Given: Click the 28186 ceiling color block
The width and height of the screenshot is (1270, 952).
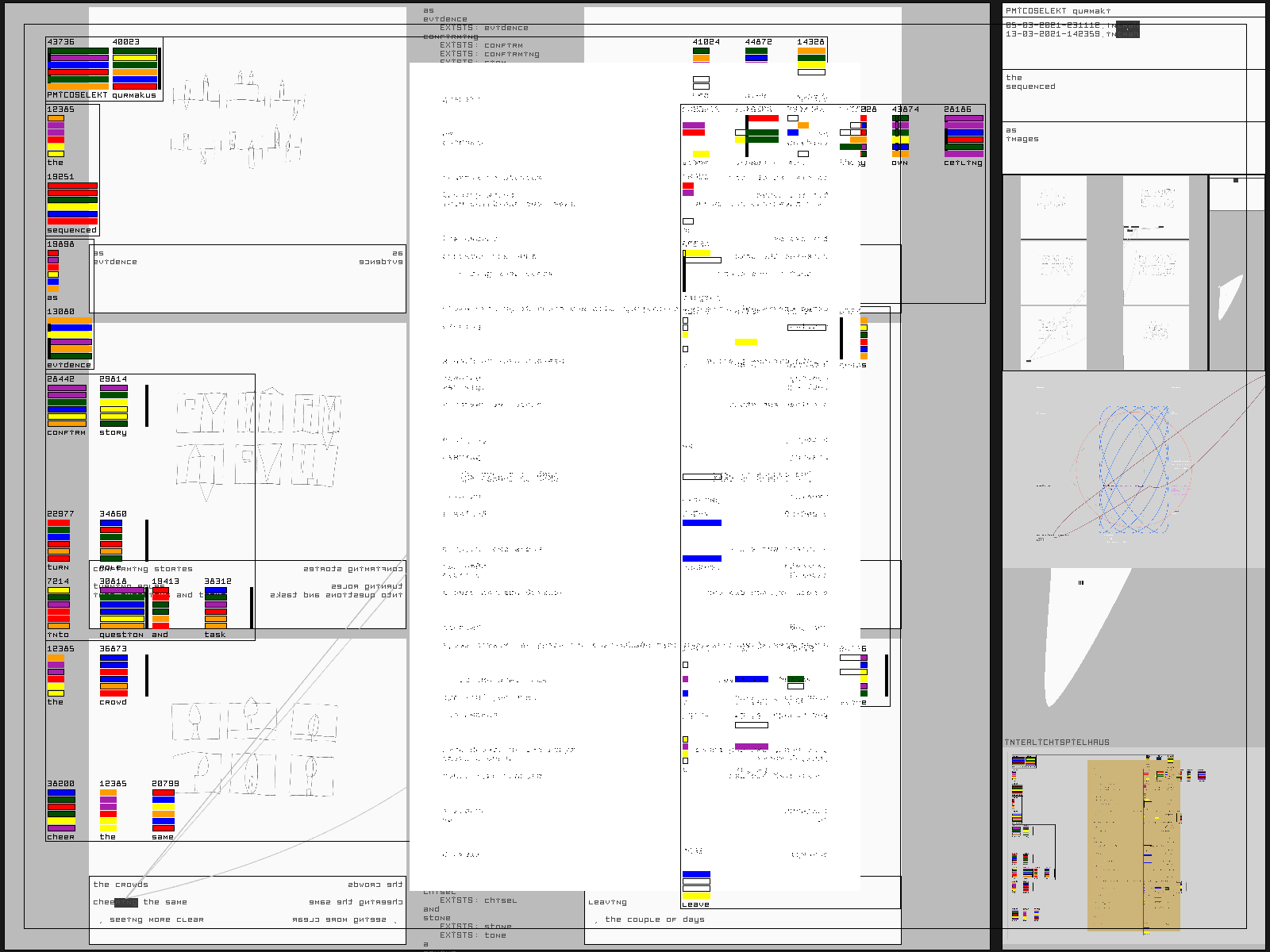Looking at the screenshot, I should 964,136.
